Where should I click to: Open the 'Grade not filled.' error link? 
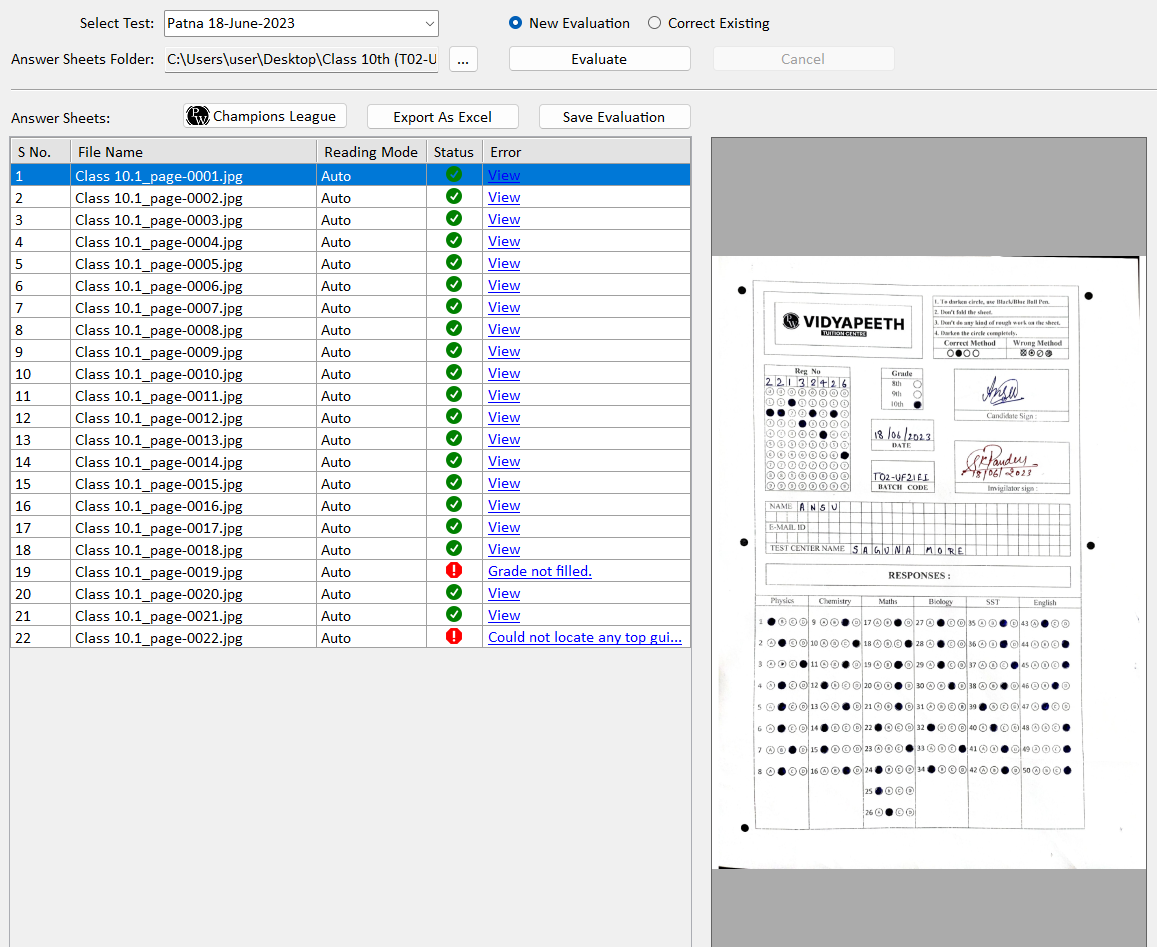click(x=540, y=571)
